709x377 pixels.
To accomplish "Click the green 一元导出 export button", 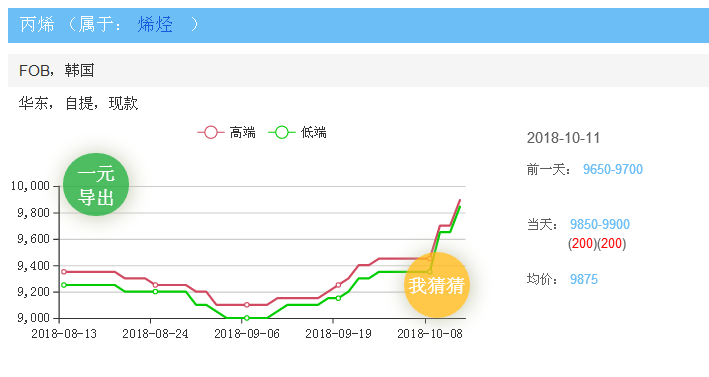I will [96, 184].
